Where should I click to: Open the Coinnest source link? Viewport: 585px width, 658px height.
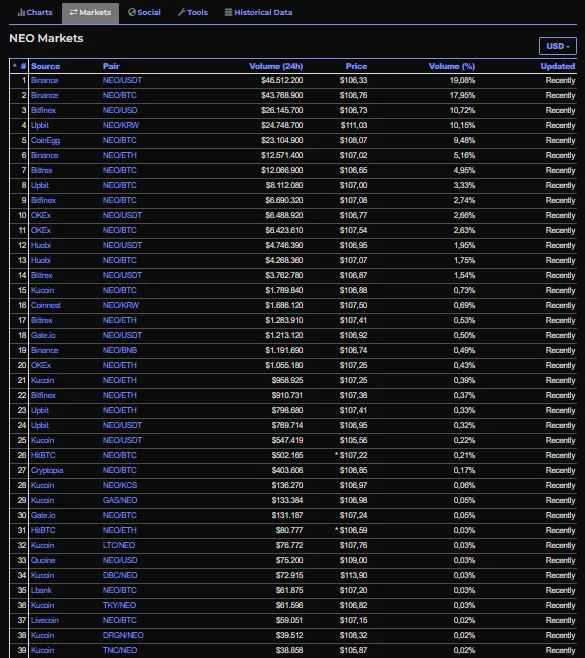pyautogui.click(x=46, y=306)
